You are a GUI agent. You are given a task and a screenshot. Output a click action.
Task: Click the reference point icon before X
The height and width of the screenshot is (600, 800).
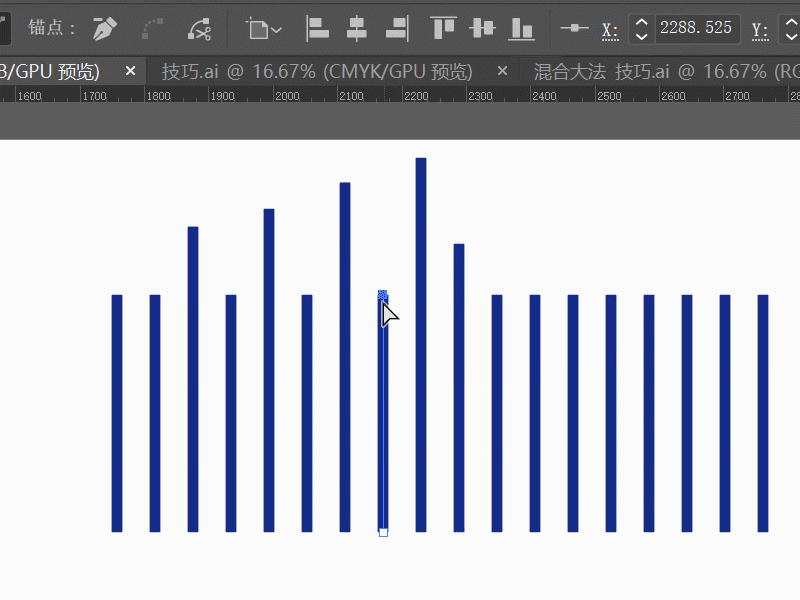574,28
